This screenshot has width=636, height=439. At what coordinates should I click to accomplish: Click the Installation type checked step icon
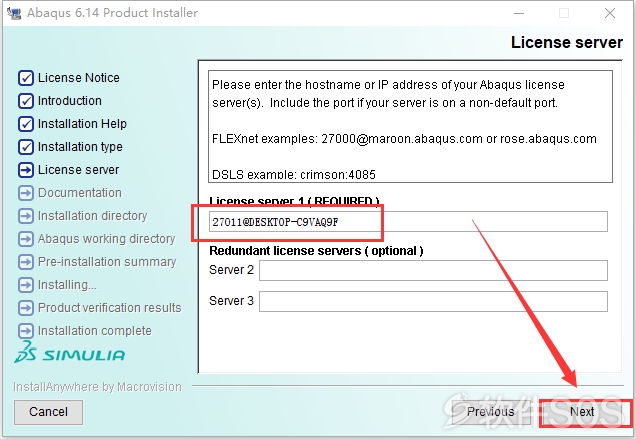point(26,147)
